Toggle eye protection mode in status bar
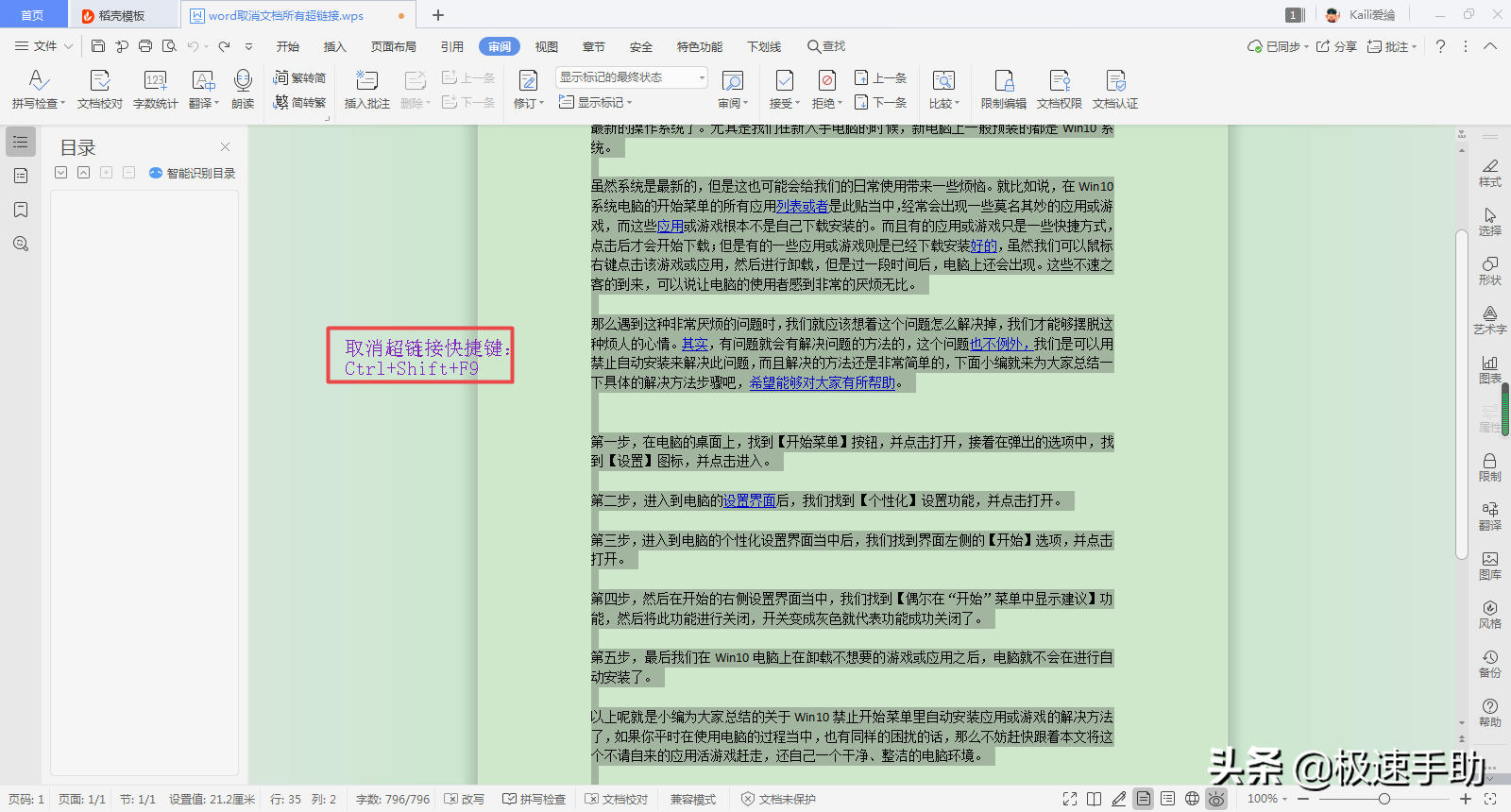Image resolution: width=1511 pixels, height=812 pixels. coord(1216,799)
